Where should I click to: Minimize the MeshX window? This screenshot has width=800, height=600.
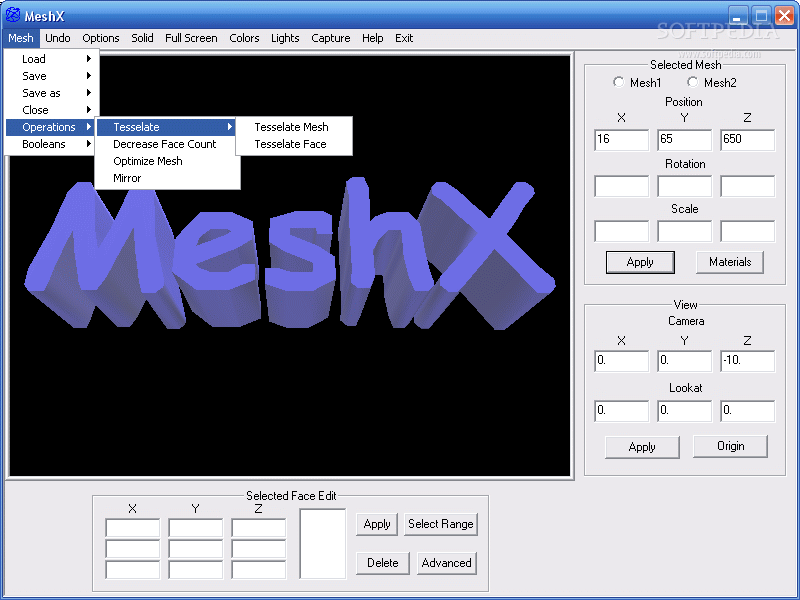[737, 15]
